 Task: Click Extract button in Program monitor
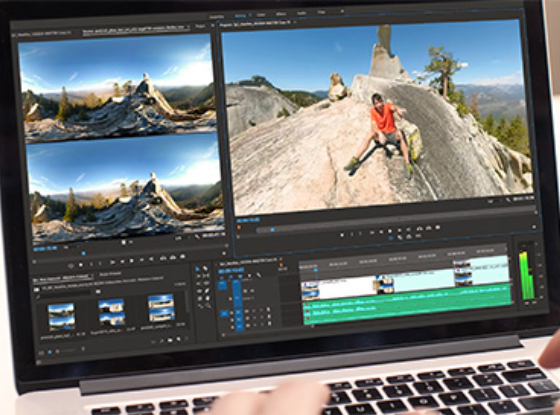428,228
